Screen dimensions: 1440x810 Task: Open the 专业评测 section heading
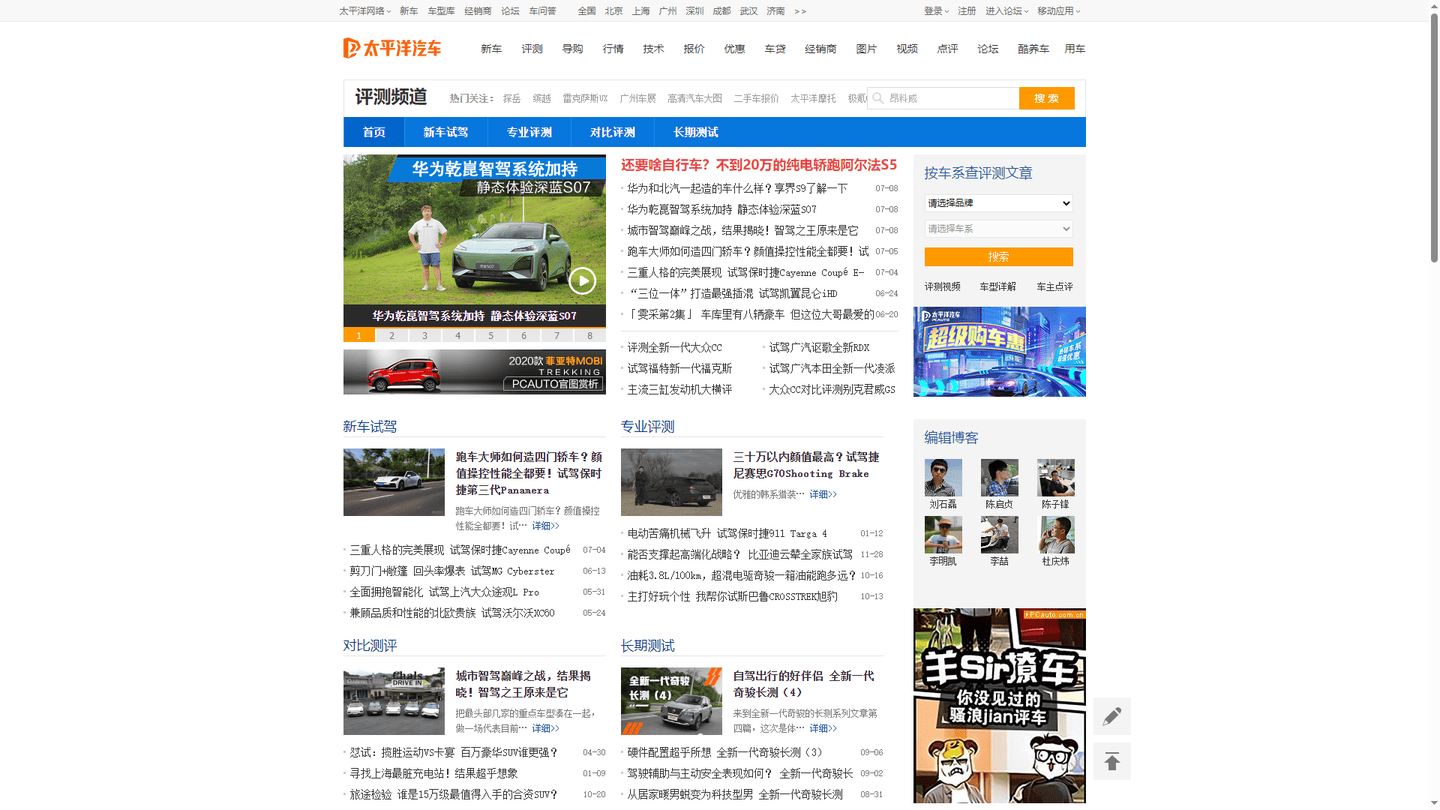(x=648, y=426)
